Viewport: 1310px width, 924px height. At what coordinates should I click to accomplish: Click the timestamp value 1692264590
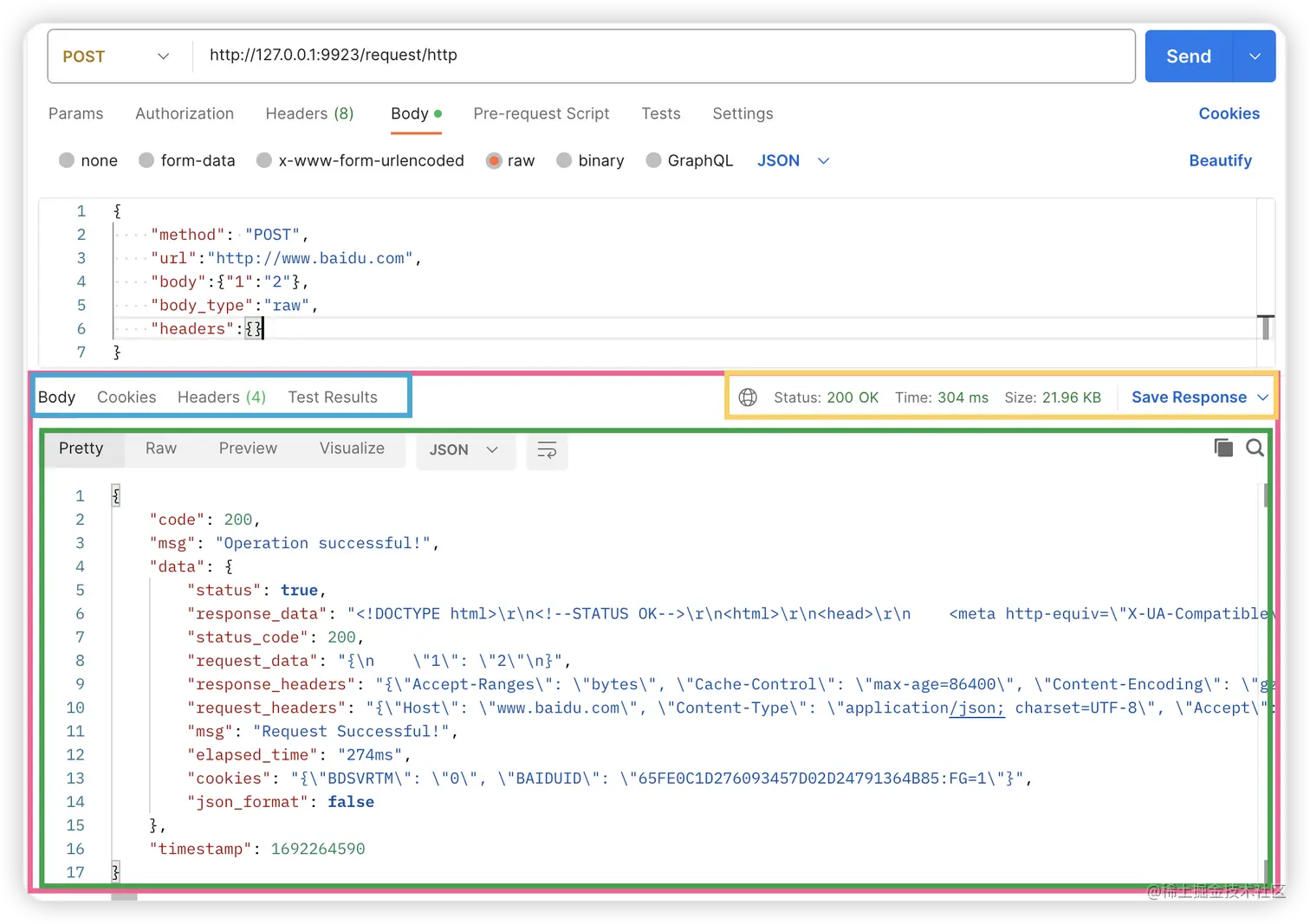point(318,850)
